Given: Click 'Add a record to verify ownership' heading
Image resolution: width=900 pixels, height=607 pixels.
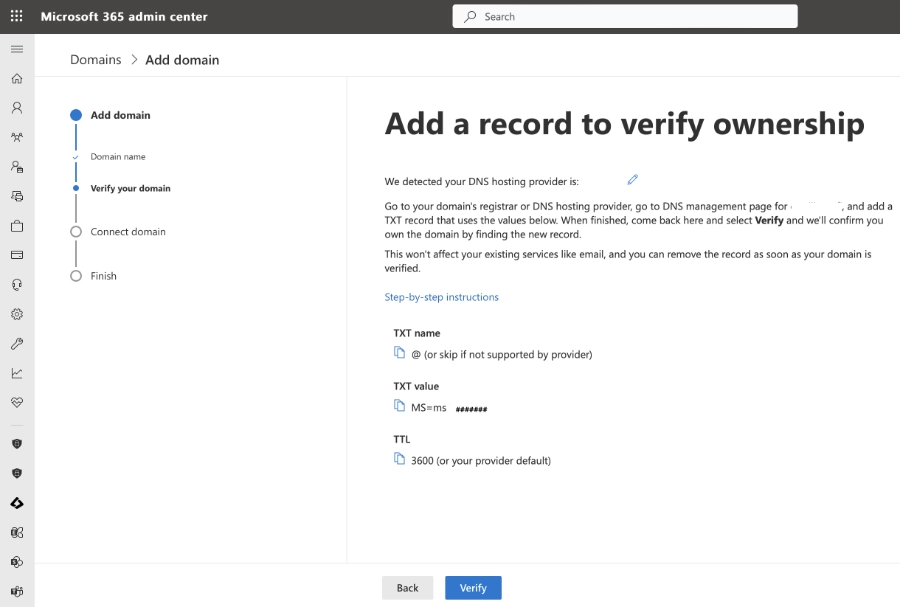Looking at the screenshot, I should [x=624, y=124].
